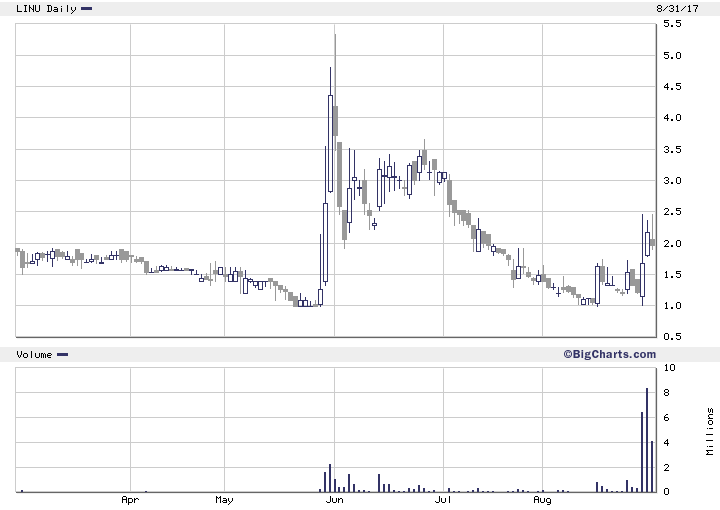Click the 0.5 price axis value
This screenshot has width=720, height=510.
click(x=672, y=337)
